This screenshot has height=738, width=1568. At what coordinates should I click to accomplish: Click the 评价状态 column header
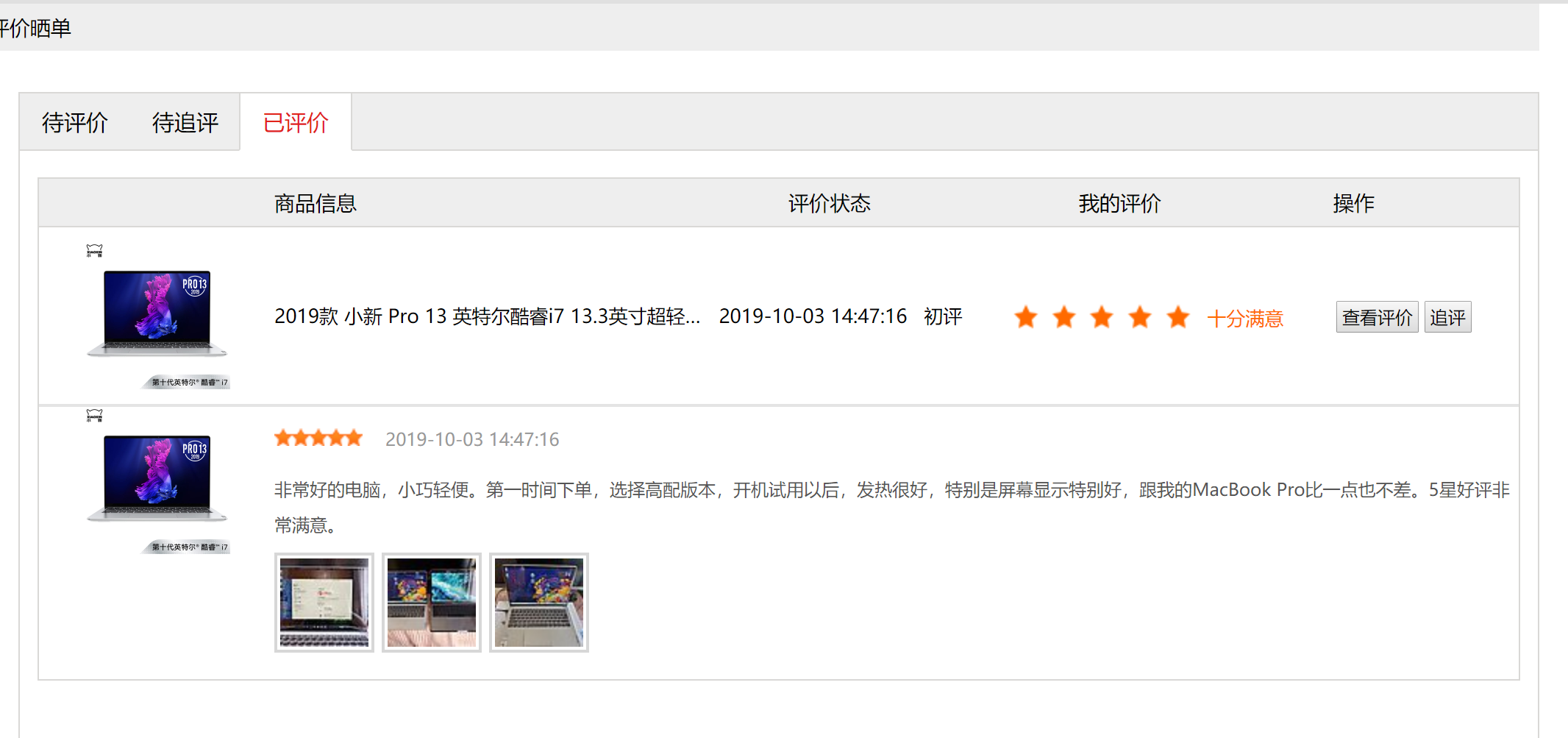[830, 203]
